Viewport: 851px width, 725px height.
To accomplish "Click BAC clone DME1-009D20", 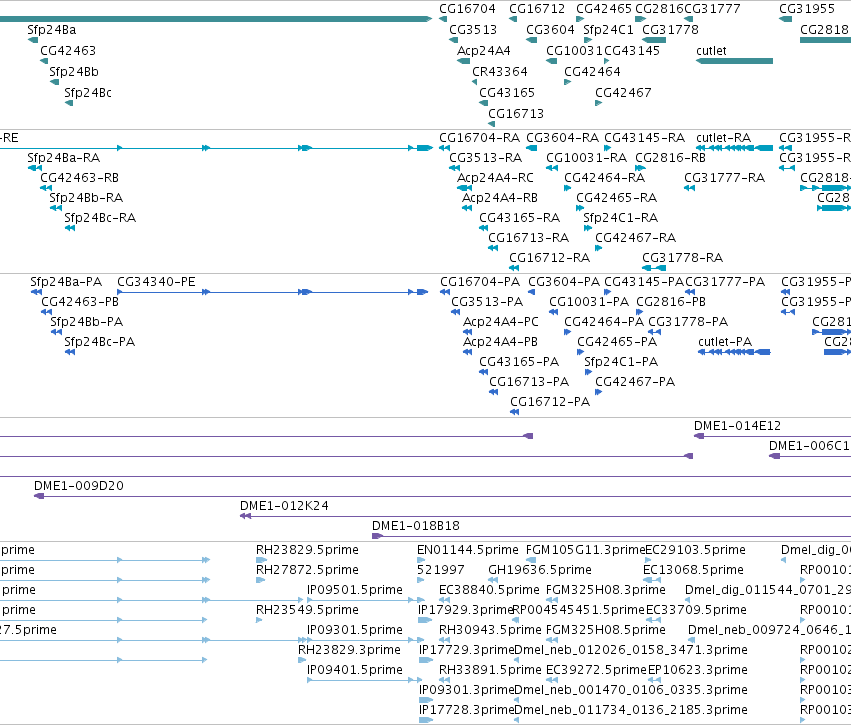I will pos(79,486).
